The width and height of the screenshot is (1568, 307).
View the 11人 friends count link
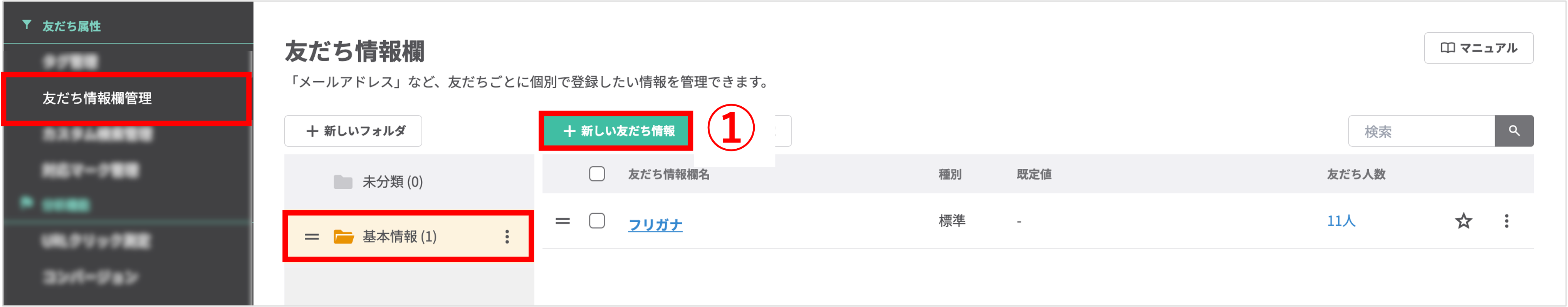[1341, 221]
